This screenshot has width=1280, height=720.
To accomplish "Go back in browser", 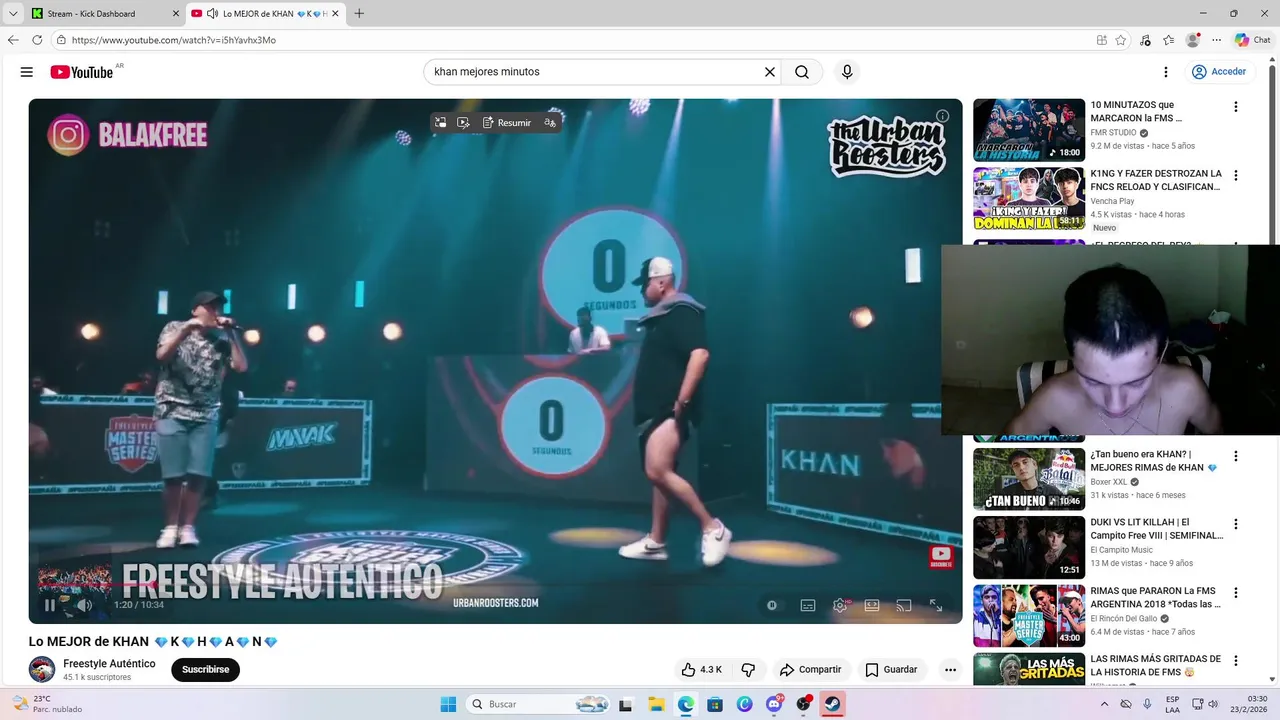I will [13, 40].
